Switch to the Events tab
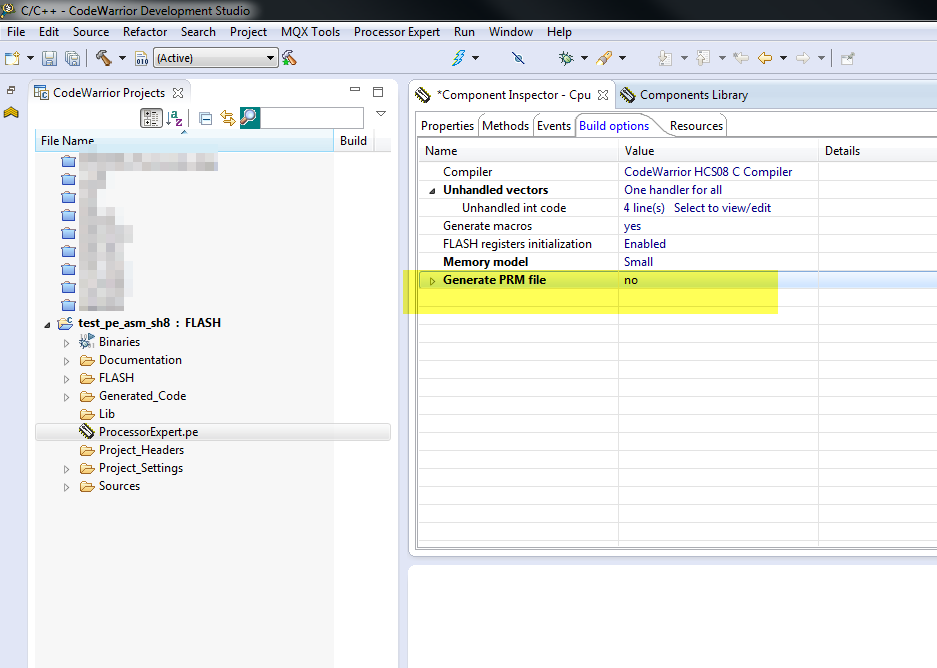 pyautogui.click(x=554, y=126)
